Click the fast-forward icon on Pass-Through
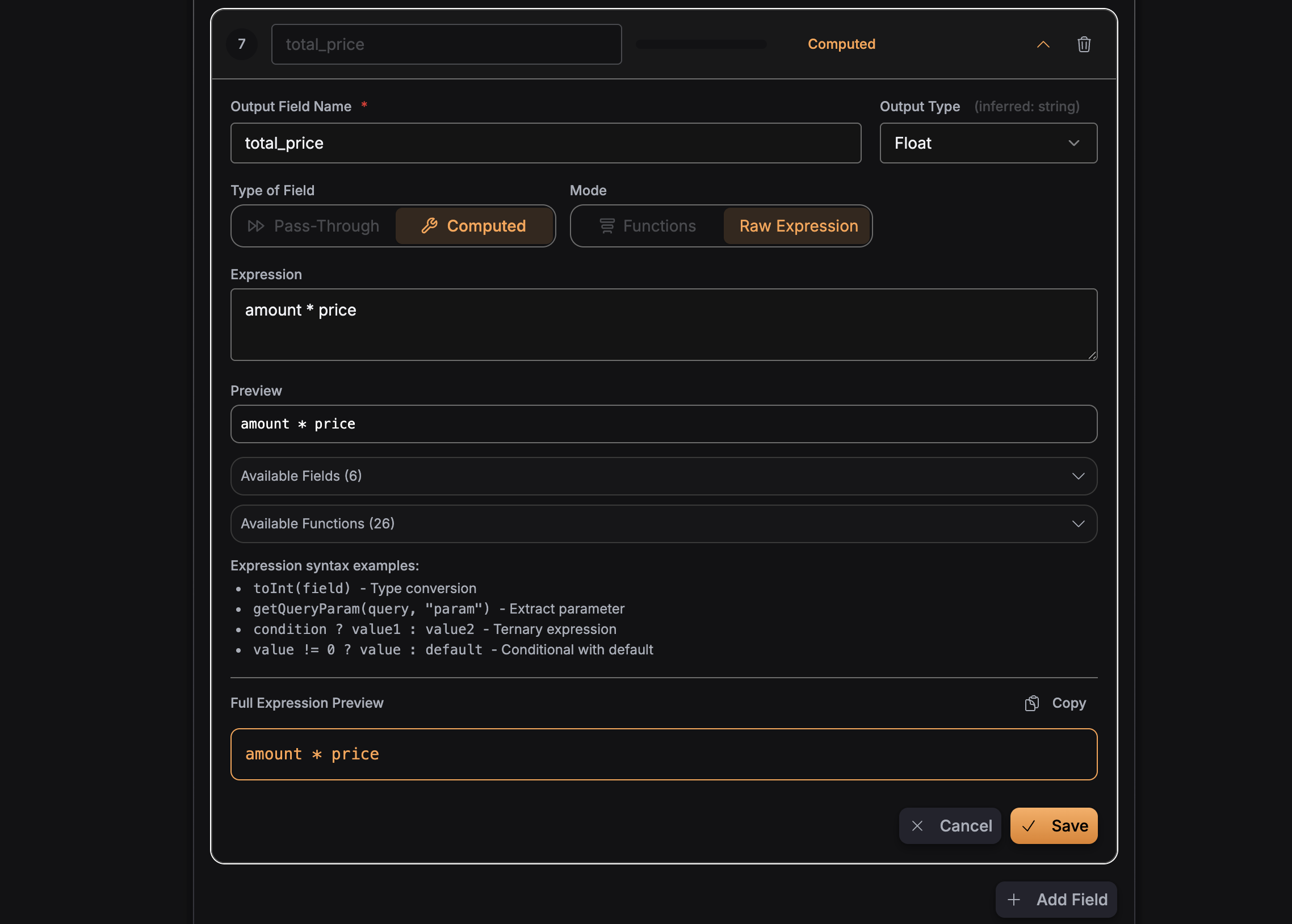Screen dimensions: 1292x924 point(256,226)
